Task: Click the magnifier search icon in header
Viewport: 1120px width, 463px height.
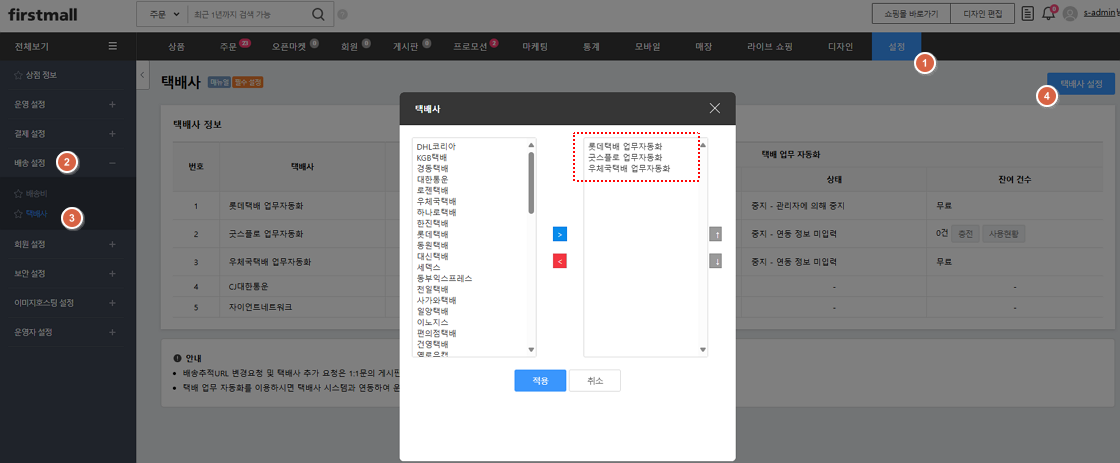Action: [318, 14]
